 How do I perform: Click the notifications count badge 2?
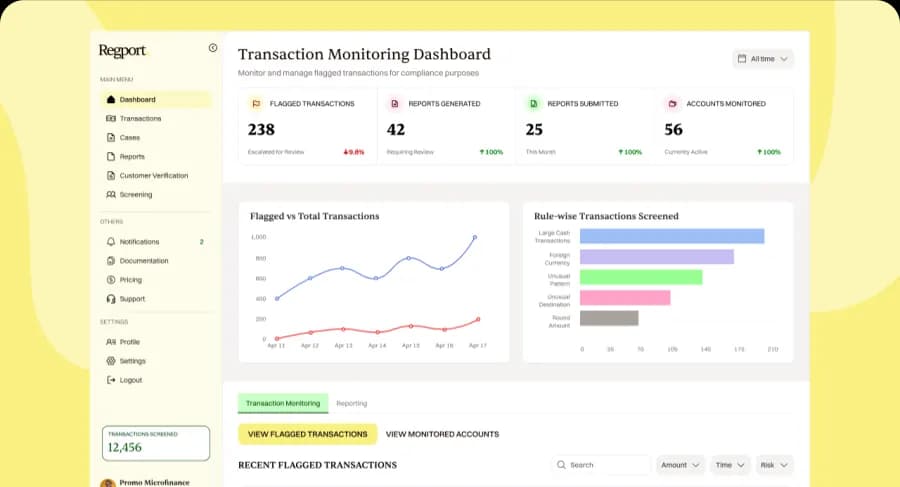[x=201, y=242]
